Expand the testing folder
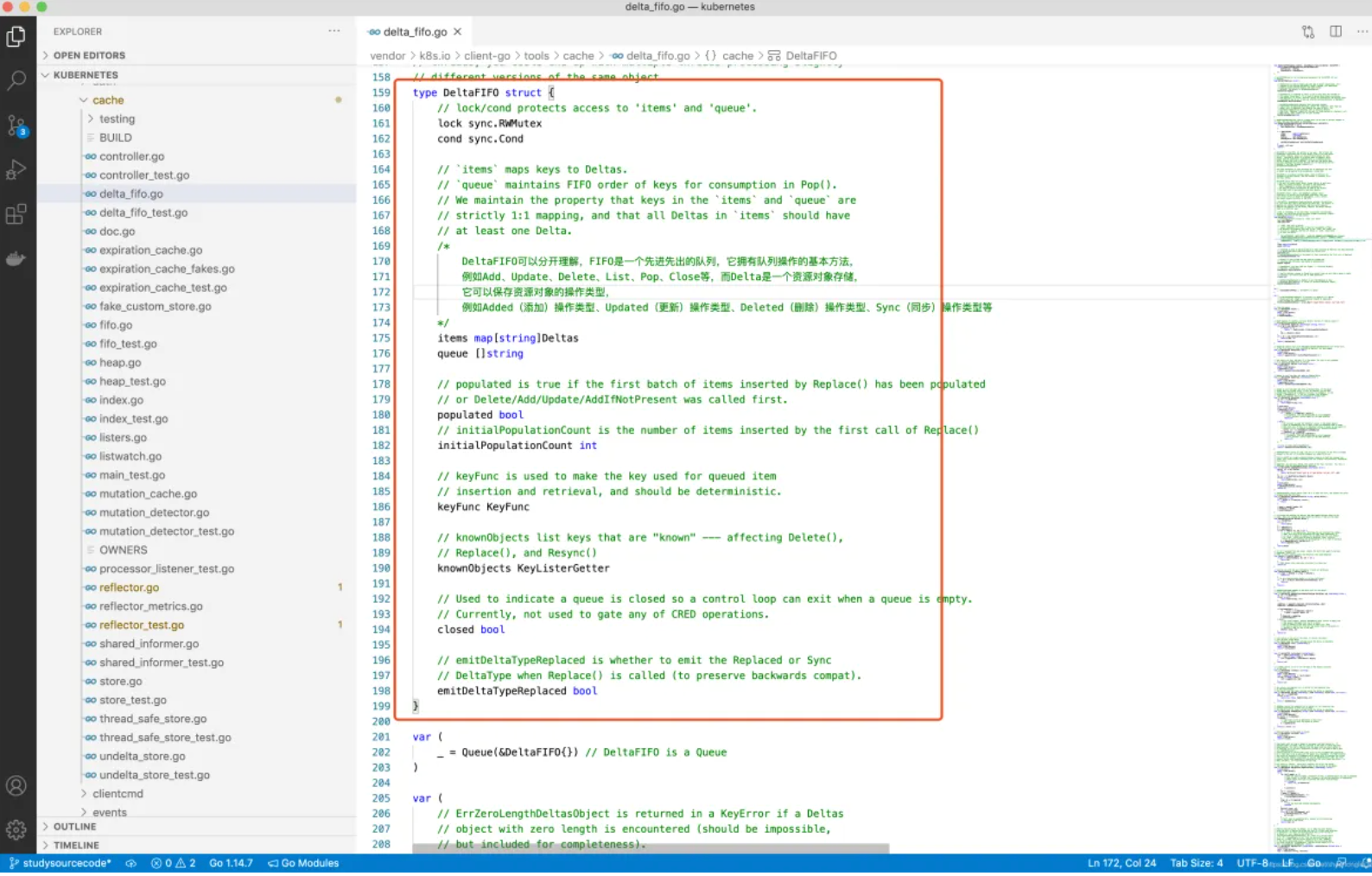 click(x=116, y=119)
